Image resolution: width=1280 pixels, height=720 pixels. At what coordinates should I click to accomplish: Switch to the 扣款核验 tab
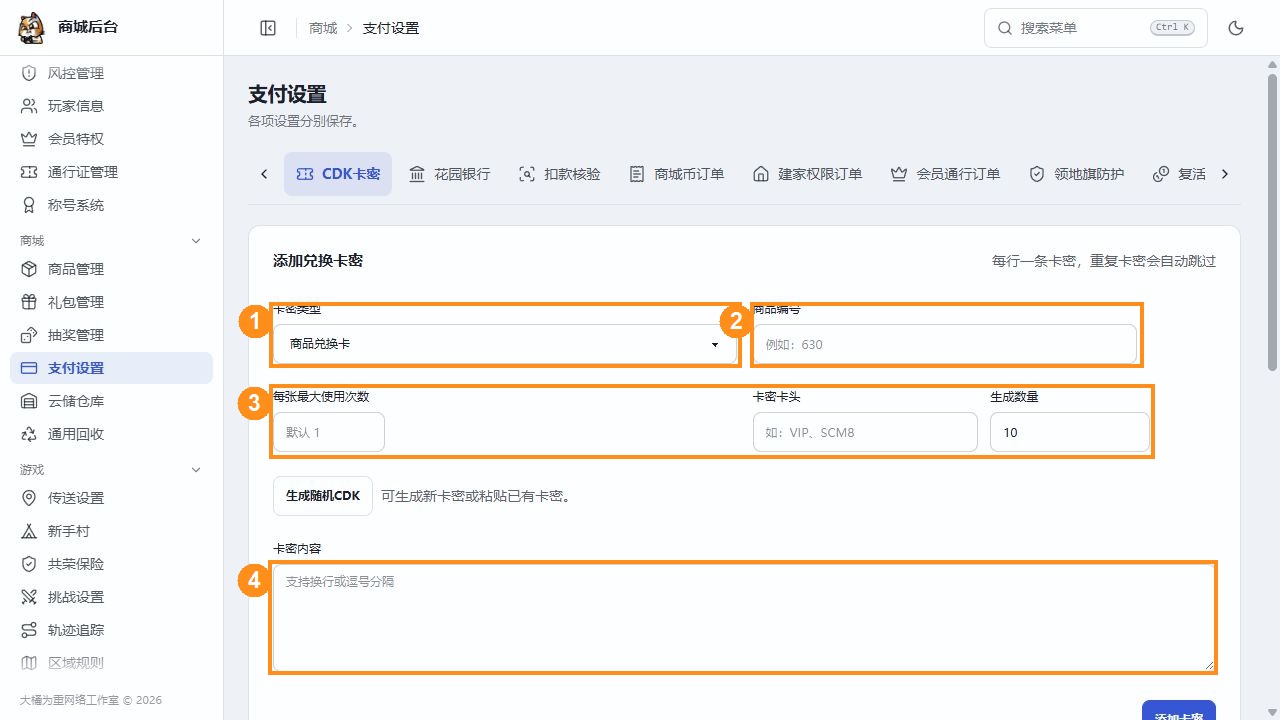(559, 174)
